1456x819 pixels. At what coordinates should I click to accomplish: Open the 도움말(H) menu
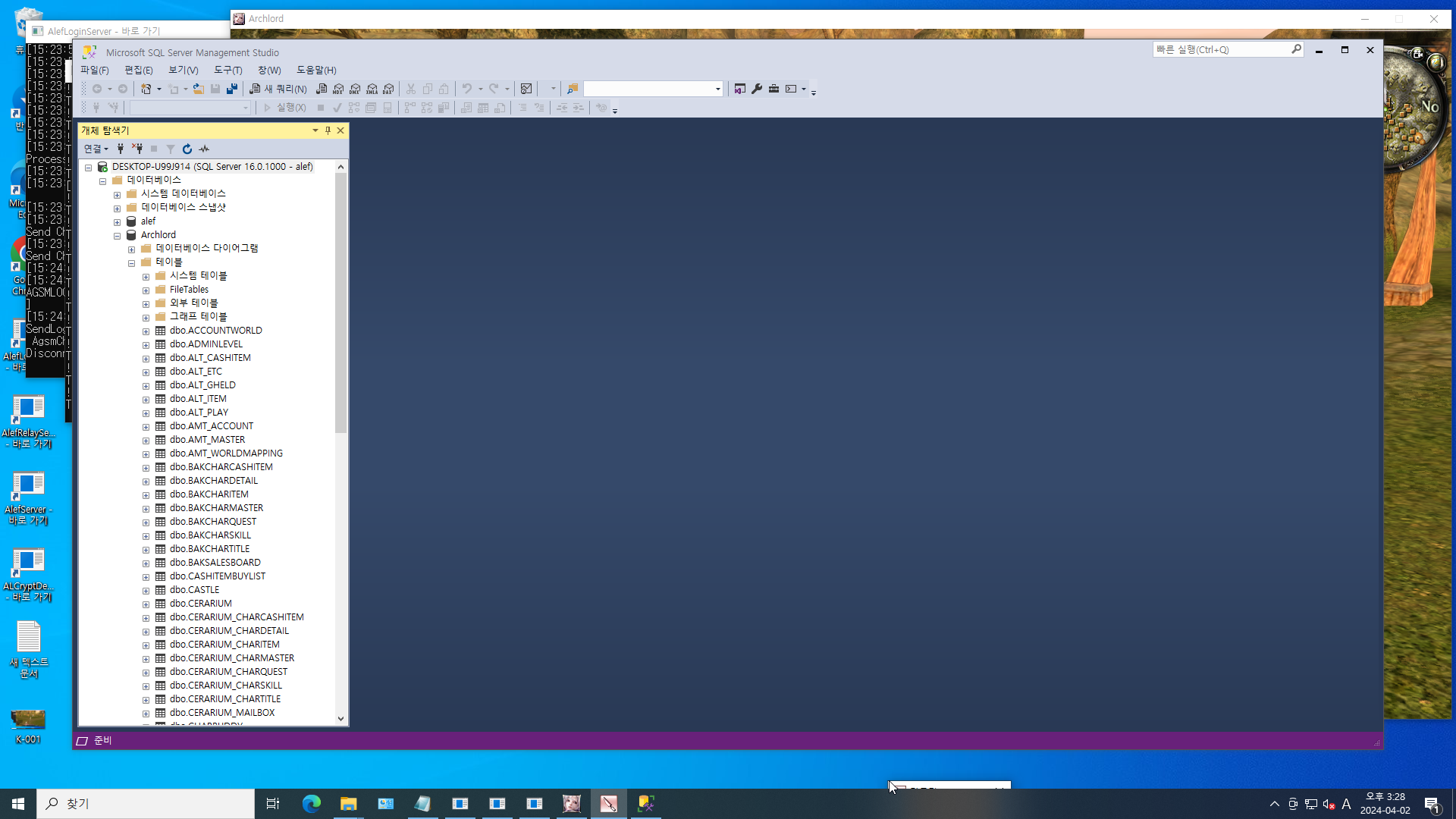[316, 70]
